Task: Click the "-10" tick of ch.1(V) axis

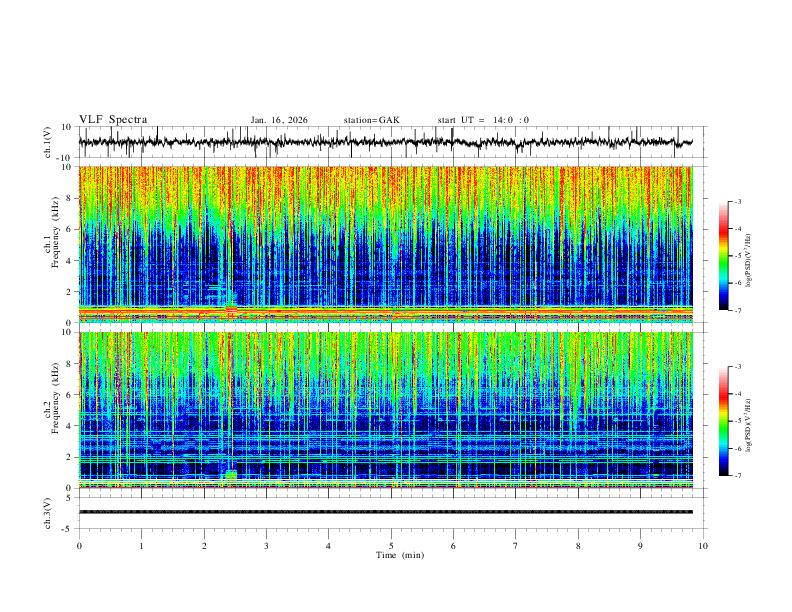Action: pos(66,158)
